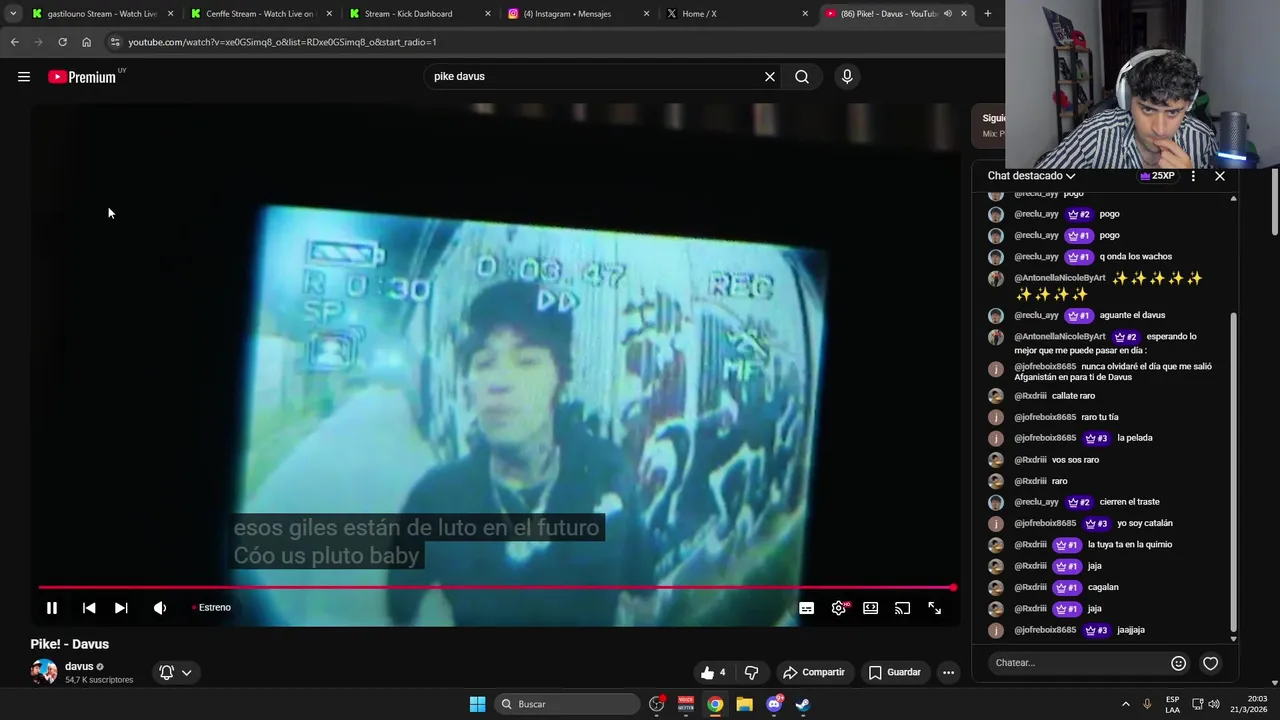Viewport: 1280px width, 720px height.
Task: Cast video using the Chromecast icon
Action: click(x=903, y=608)
